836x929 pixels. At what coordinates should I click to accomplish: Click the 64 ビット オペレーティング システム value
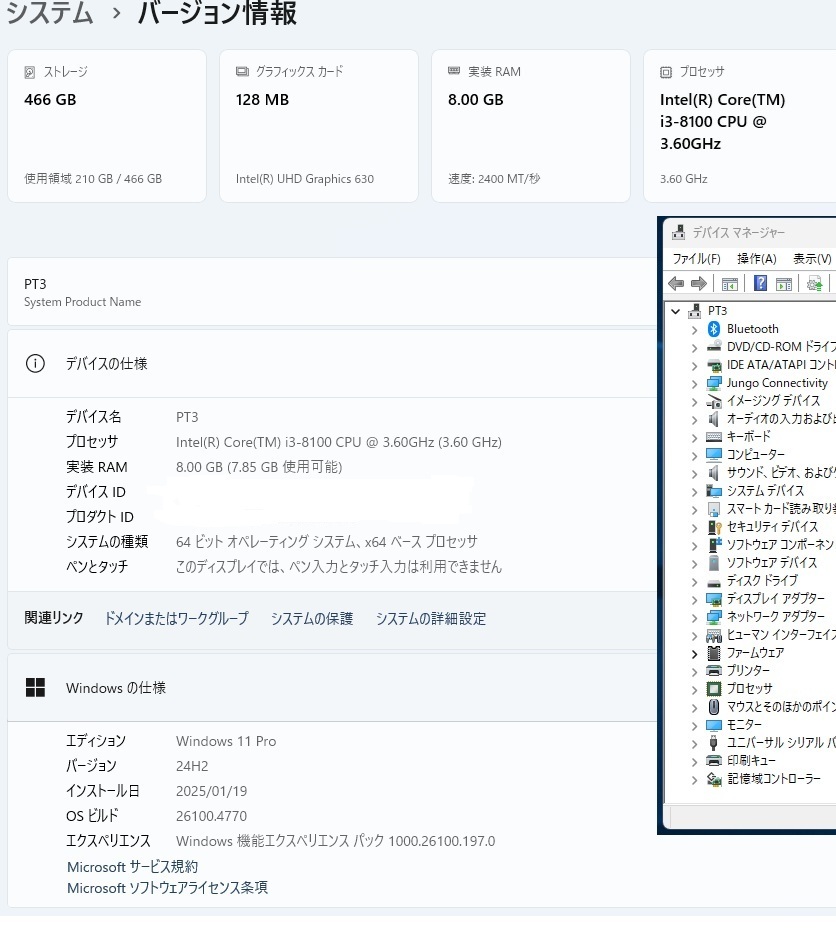click(x=326, y=542)
